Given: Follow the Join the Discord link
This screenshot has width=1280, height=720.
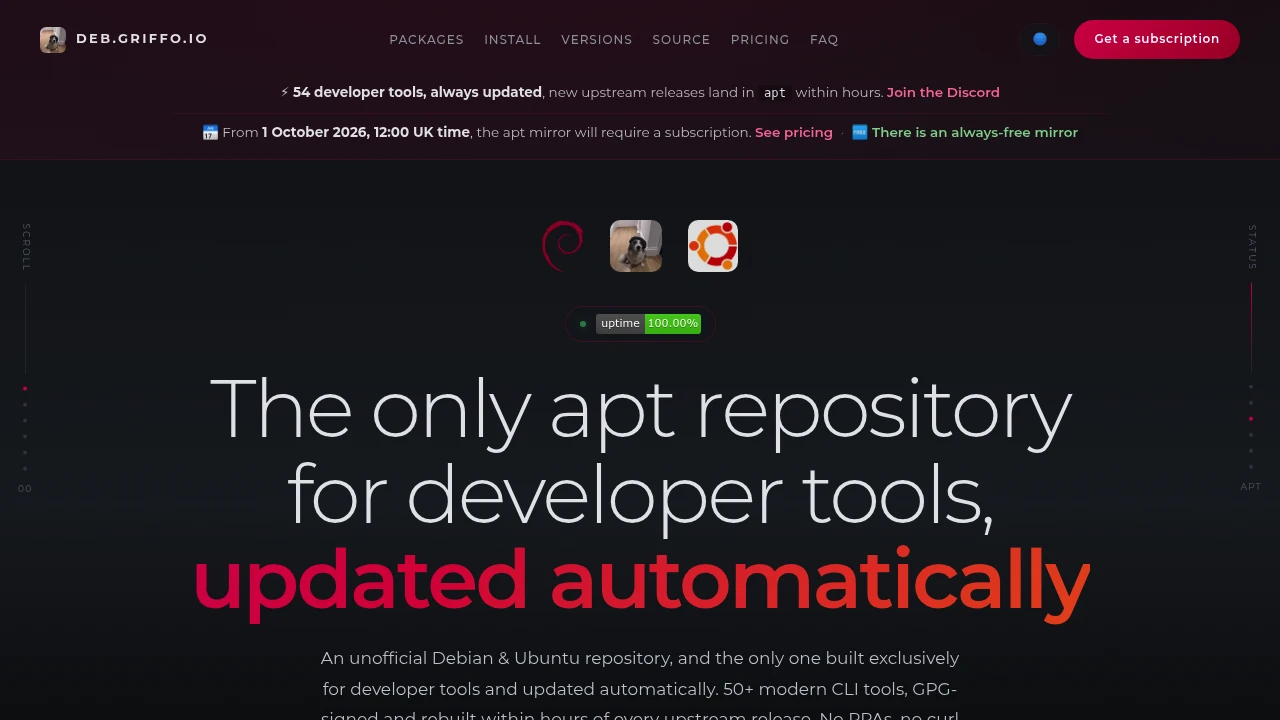Looking at the screenshot, I should [943, 92].
